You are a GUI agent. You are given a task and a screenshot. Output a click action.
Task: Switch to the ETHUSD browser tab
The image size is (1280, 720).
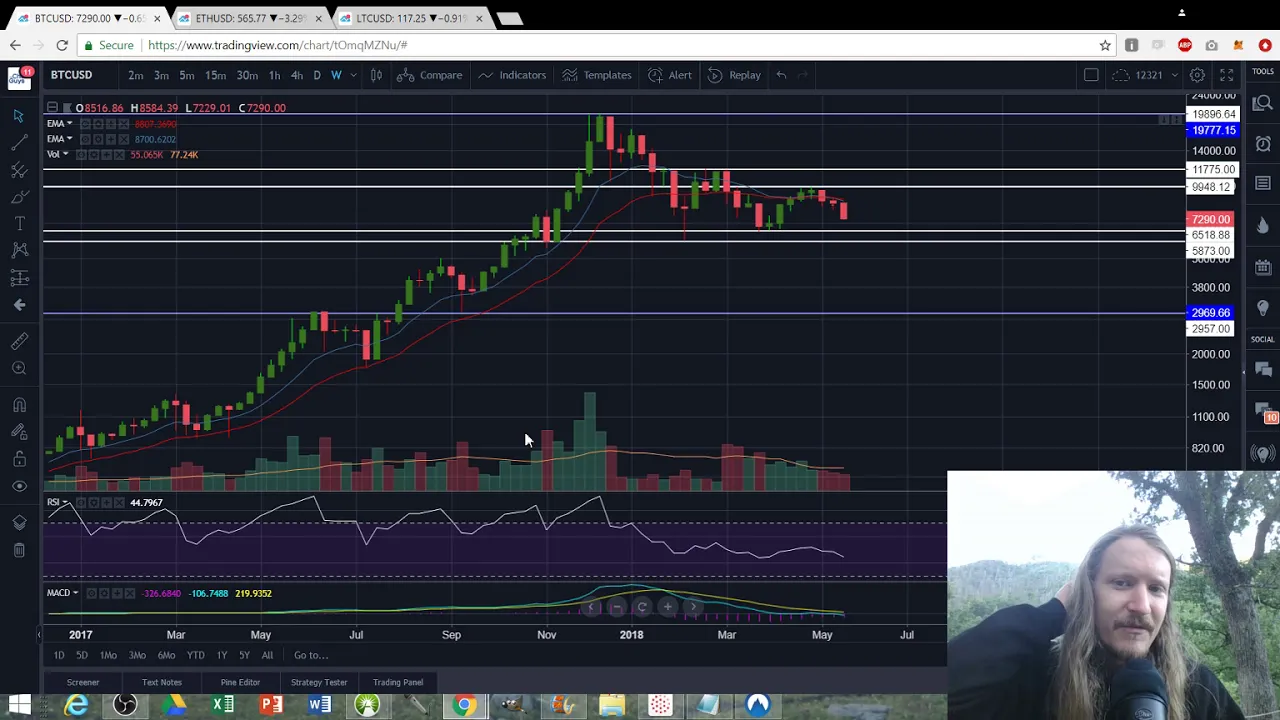click(x=250, y=18)
